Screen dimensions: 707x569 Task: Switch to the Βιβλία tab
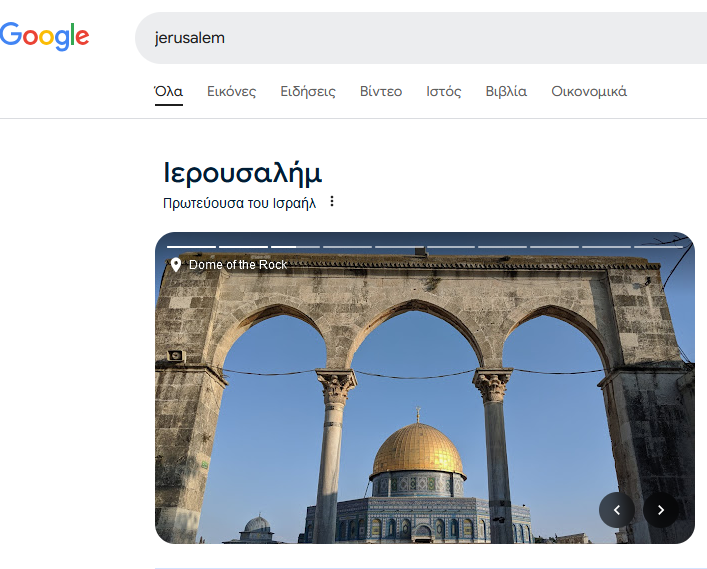click(506, 92)
